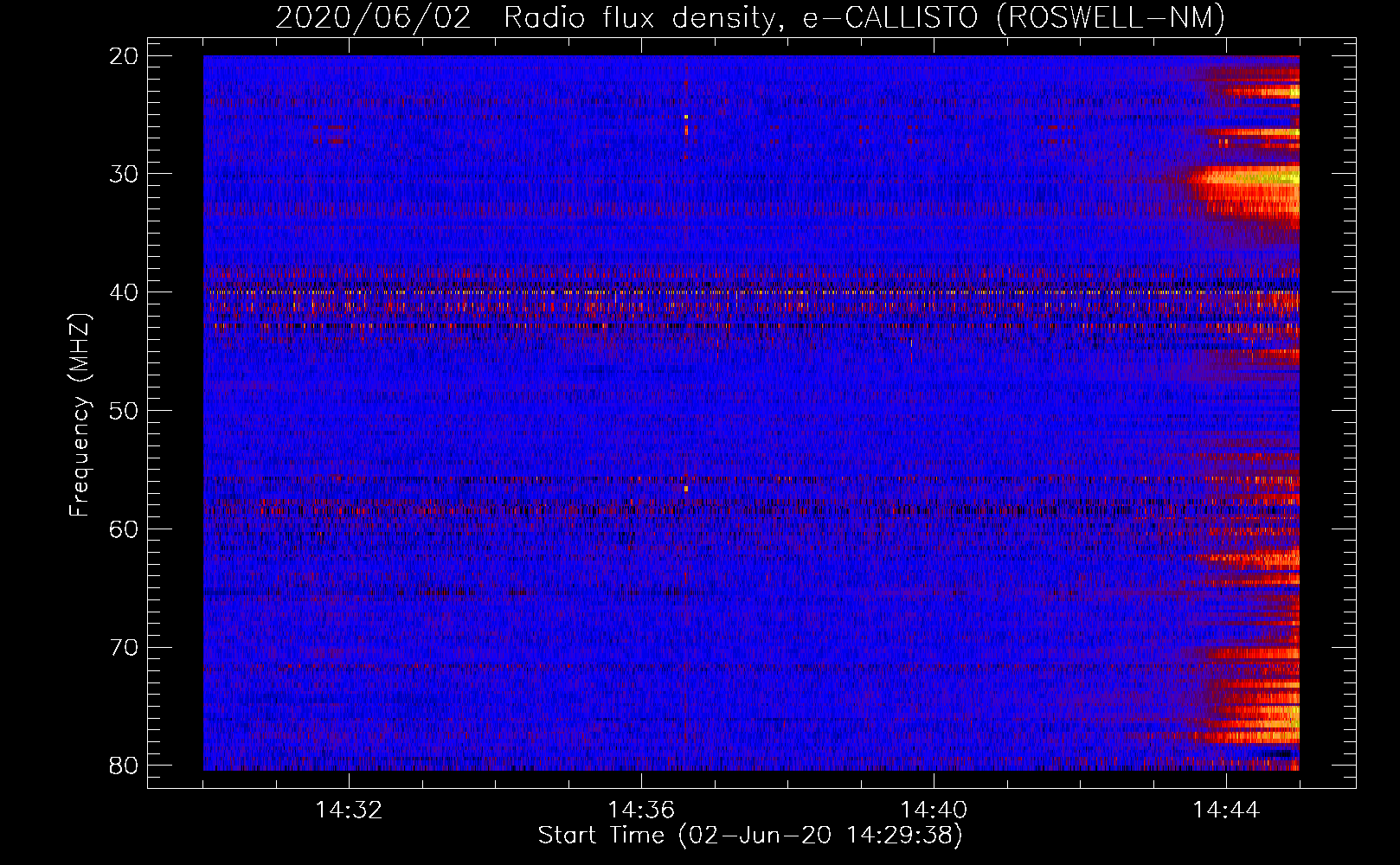1400x865 pixels.
Task: Click the 'Frequency (MHZ)' y-axis label
Action: pos(80,415)
